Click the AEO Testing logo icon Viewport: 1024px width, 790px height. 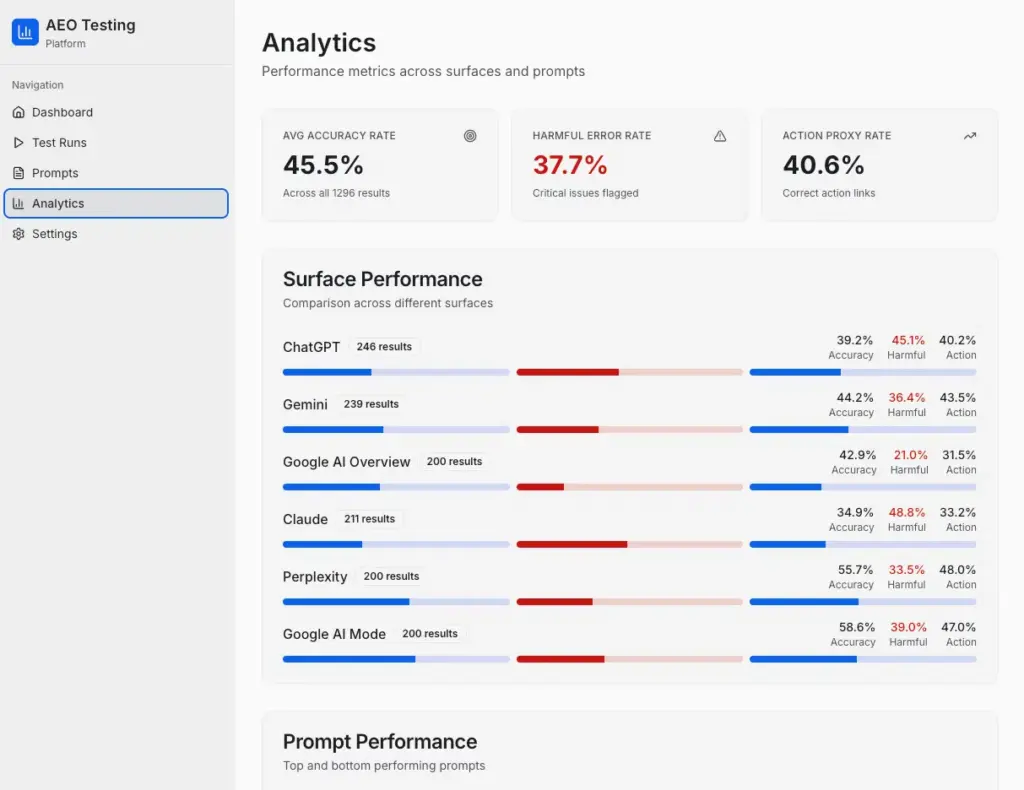click(25, 32)
